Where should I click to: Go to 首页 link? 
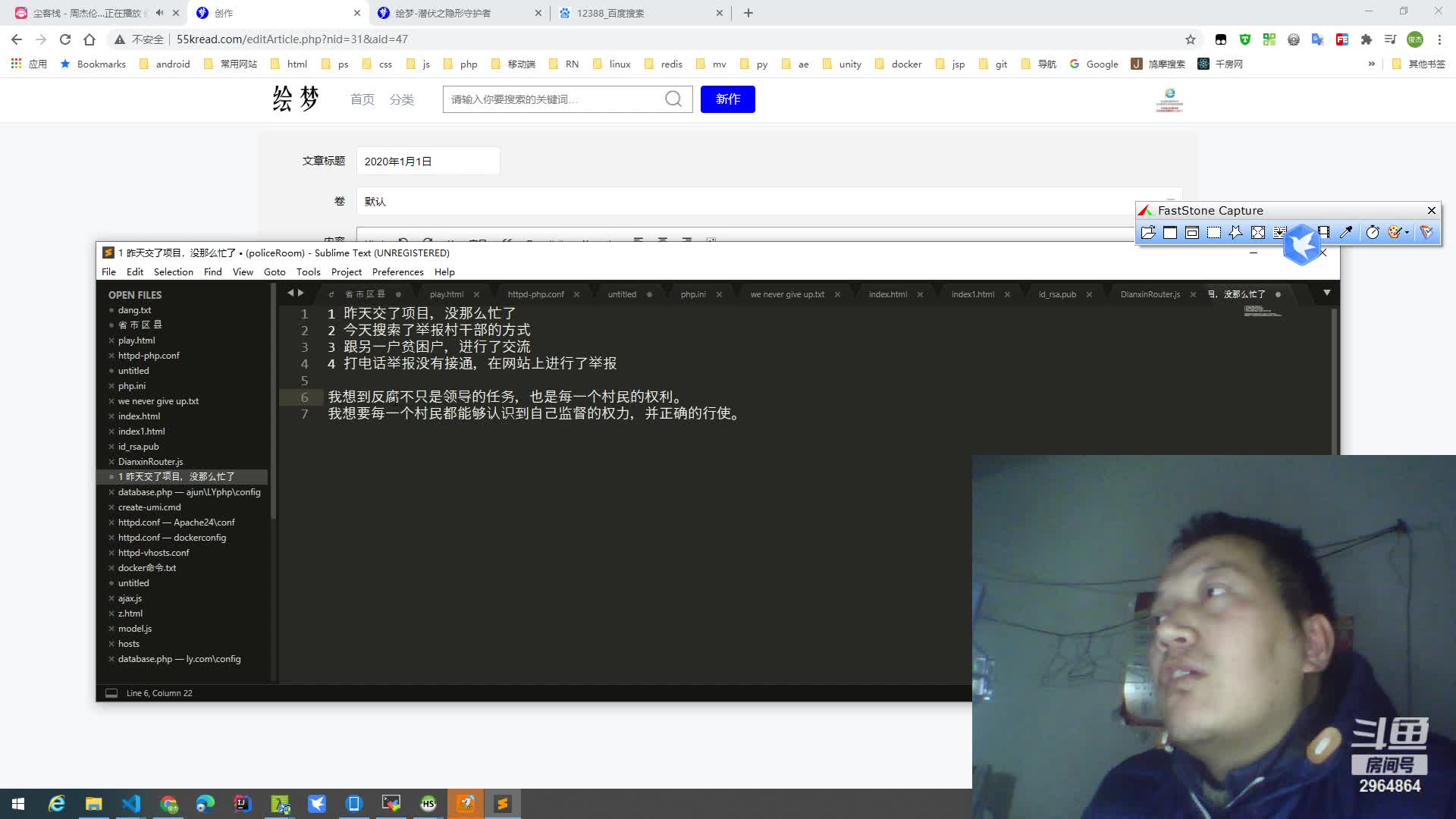[x=362, y=99]
